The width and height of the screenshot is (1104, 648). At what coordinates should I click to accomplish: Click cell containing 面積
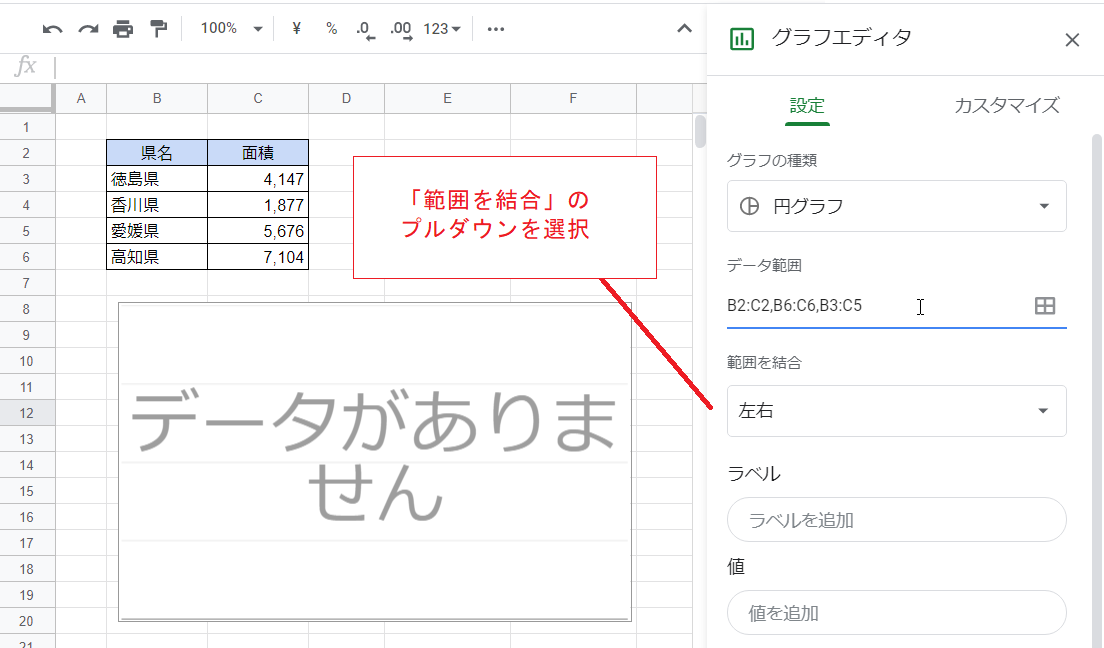[x=258, y=153]
